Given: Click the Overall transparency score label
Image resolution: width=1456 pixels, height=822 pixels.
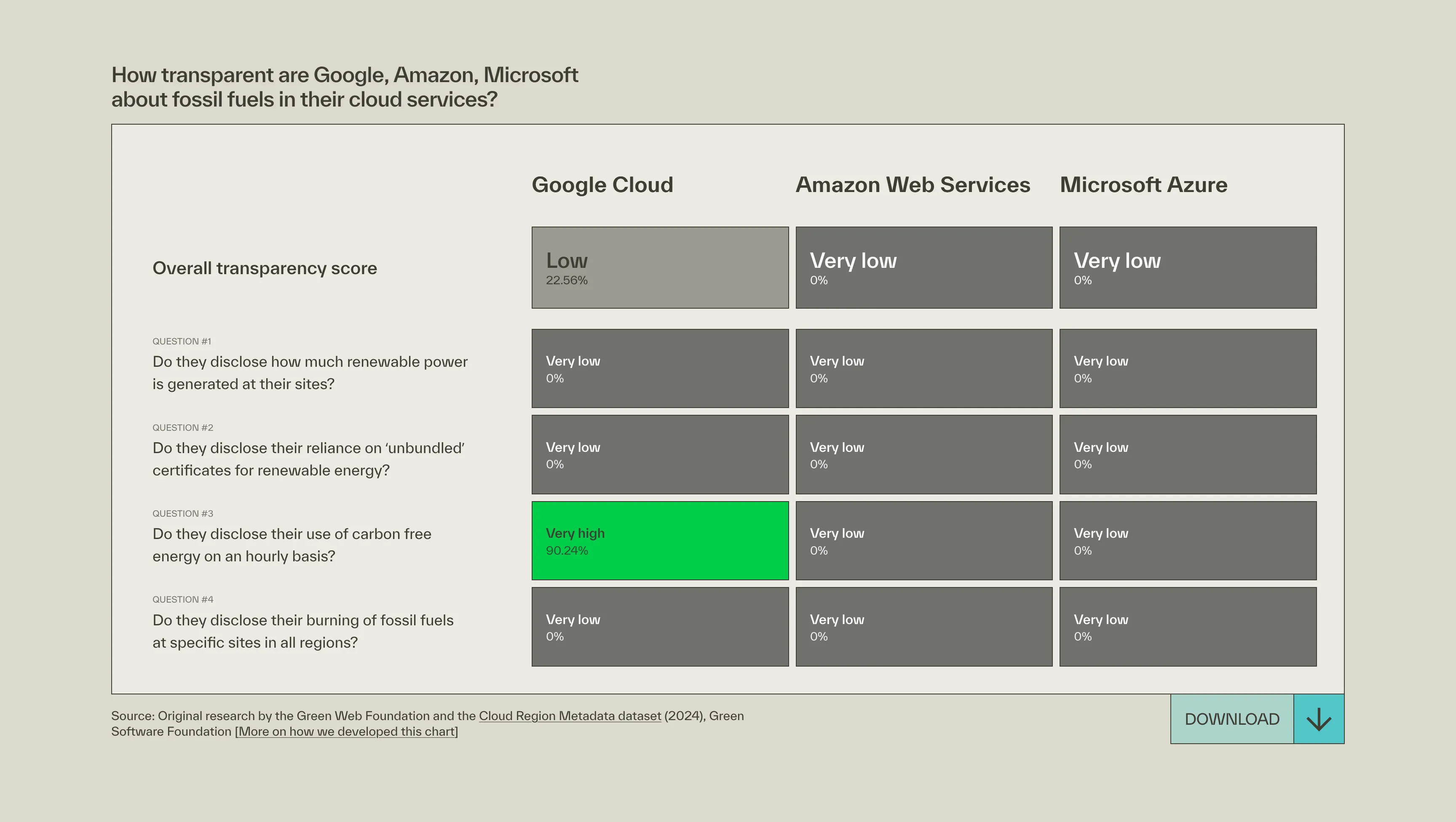Looking at the screenshot, I should pos(265,268).
